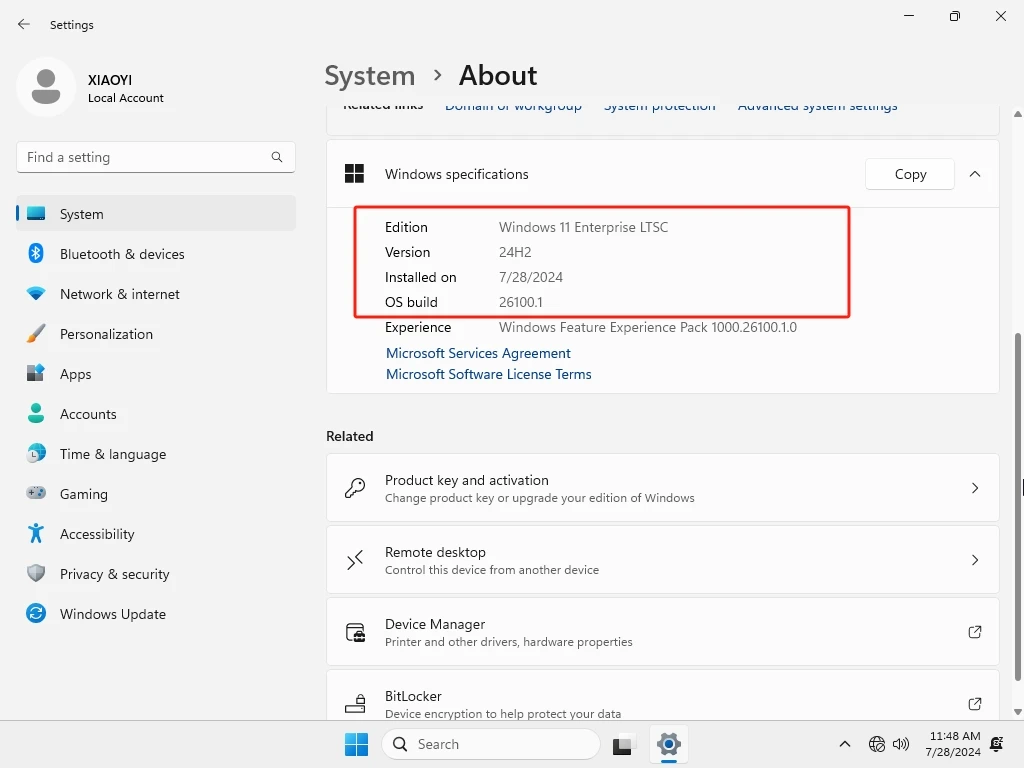This screenshot has height=768, width=1024.
Task: Click the Settings gear taskbar icon
Action: [x=669, y=744]
